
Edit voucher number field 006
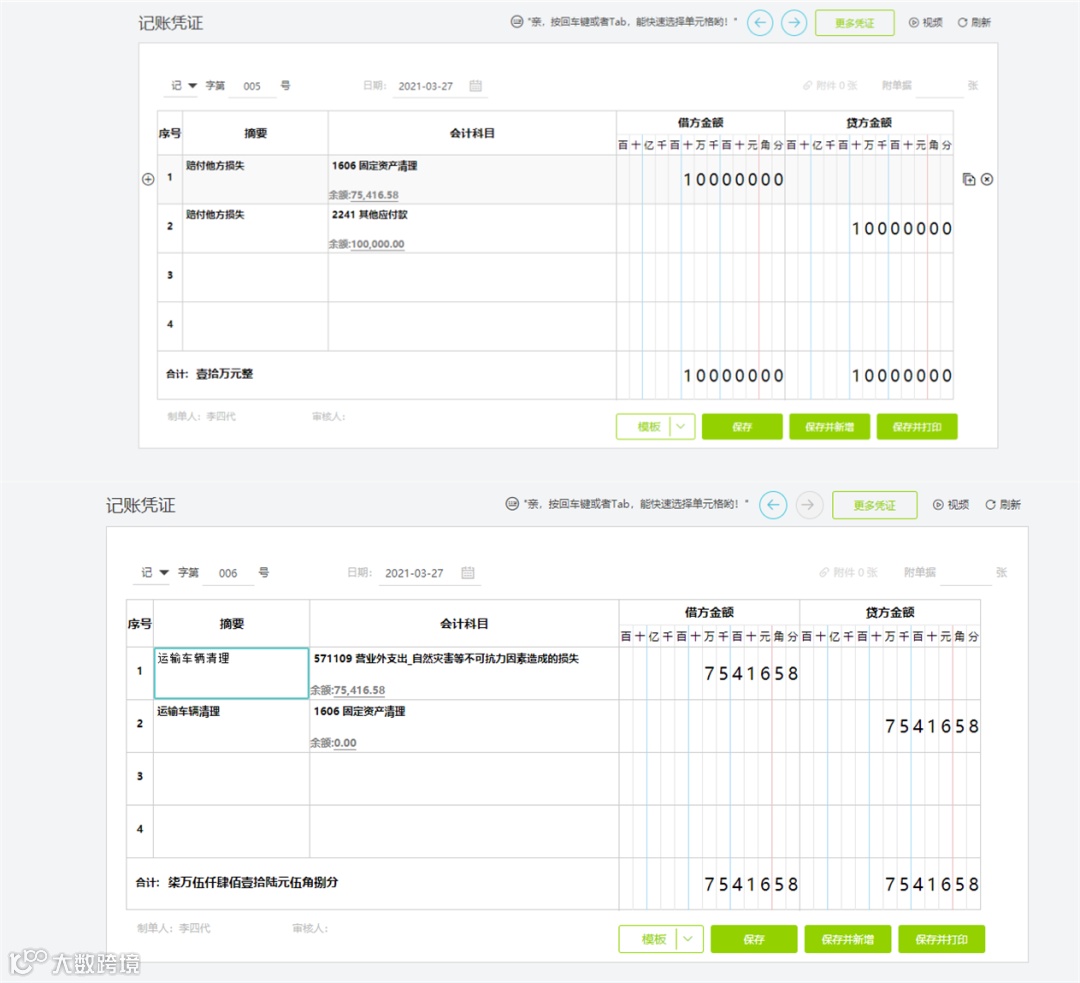229,573
